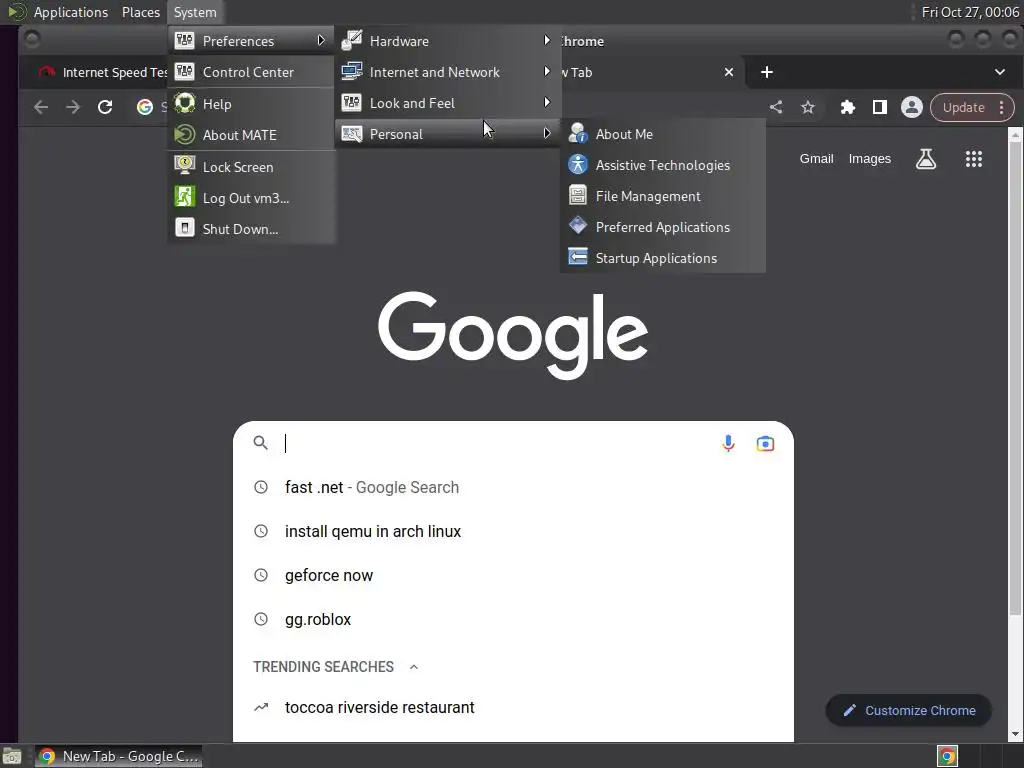Select 'geforce now' suggestion
This screenshot has width=1024, height=768.
513,575
